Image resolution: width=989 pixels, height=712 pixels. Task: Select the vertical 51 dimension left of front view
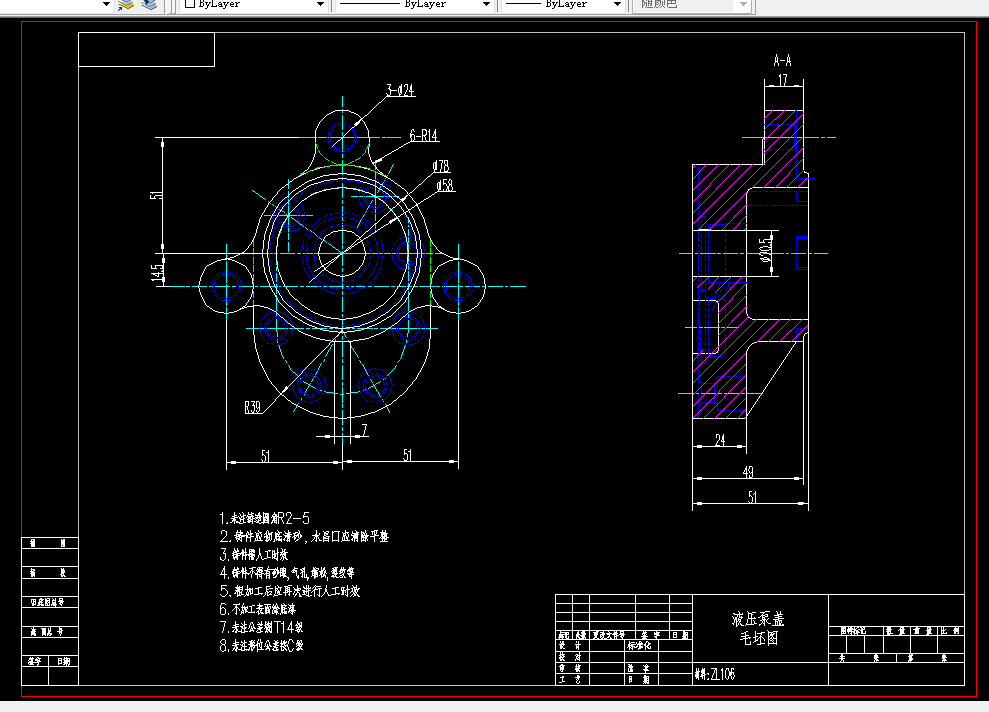click(x=156, y=196)
